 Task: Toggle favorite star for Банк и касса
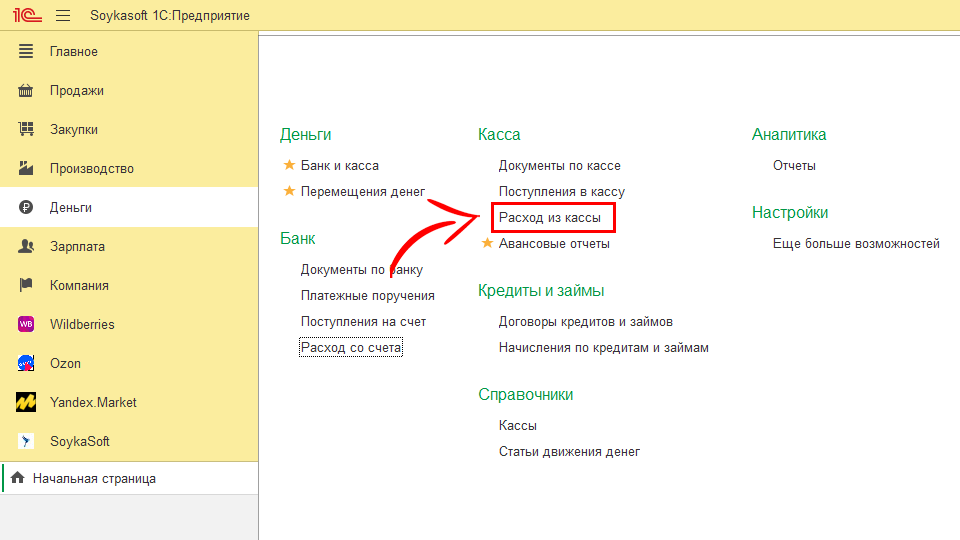[x=289, y=165]
